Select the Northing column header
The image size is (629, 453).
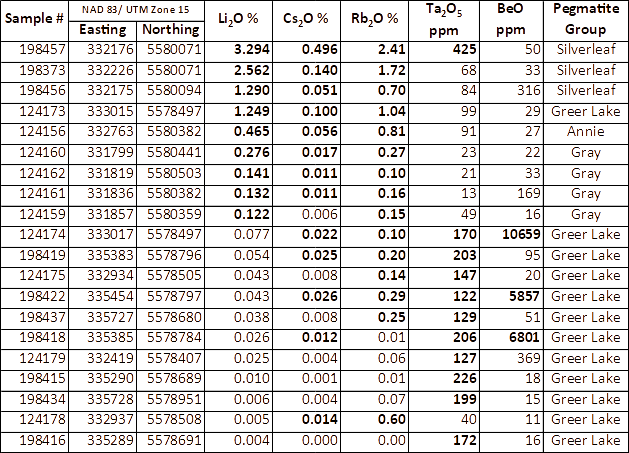coord(170,29)
